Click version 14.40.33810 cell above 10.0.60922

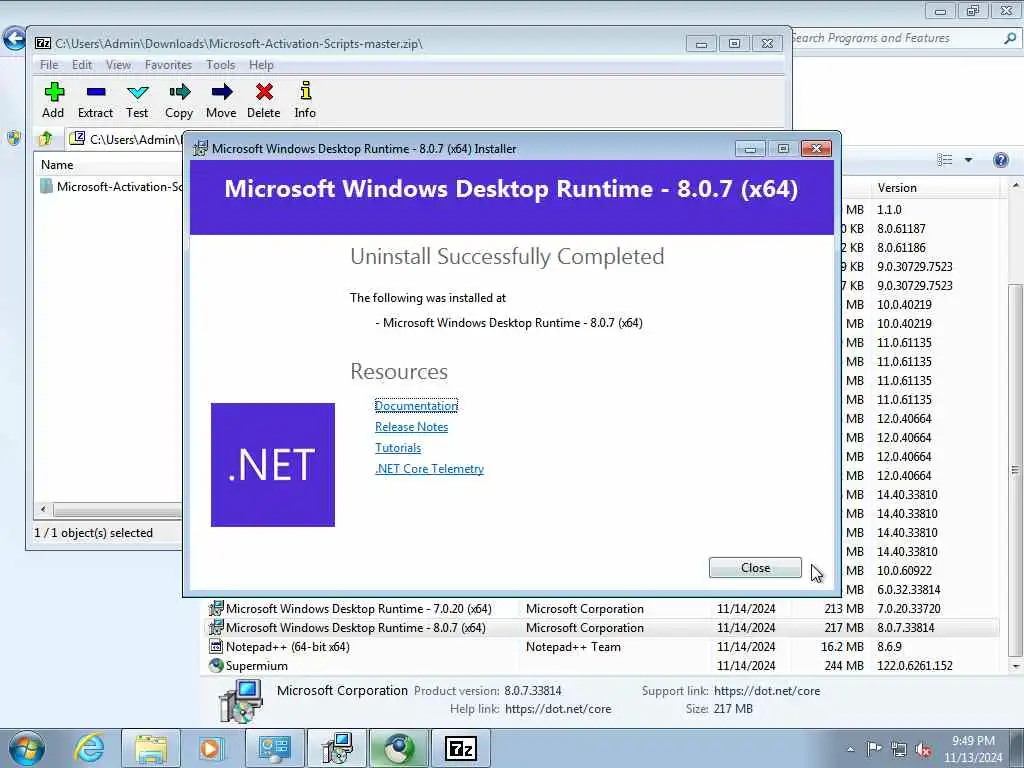point(907,552)
